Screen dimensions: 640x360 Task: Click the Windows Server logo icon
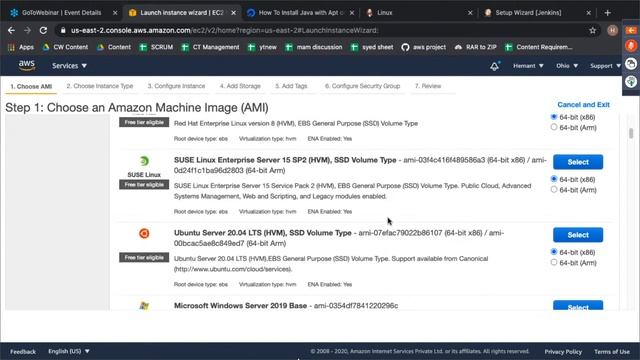144,305
